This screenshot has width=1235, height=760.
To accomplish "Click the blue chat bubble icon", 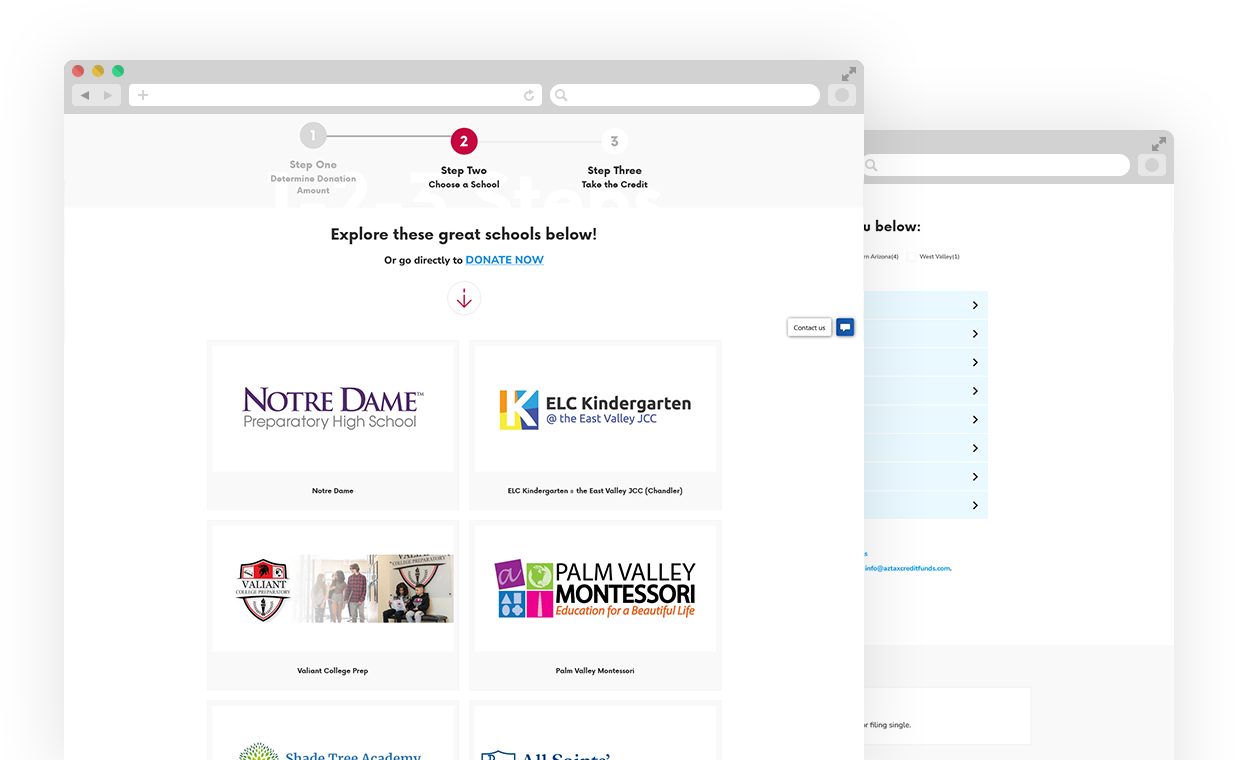I will tap(845, 327).
